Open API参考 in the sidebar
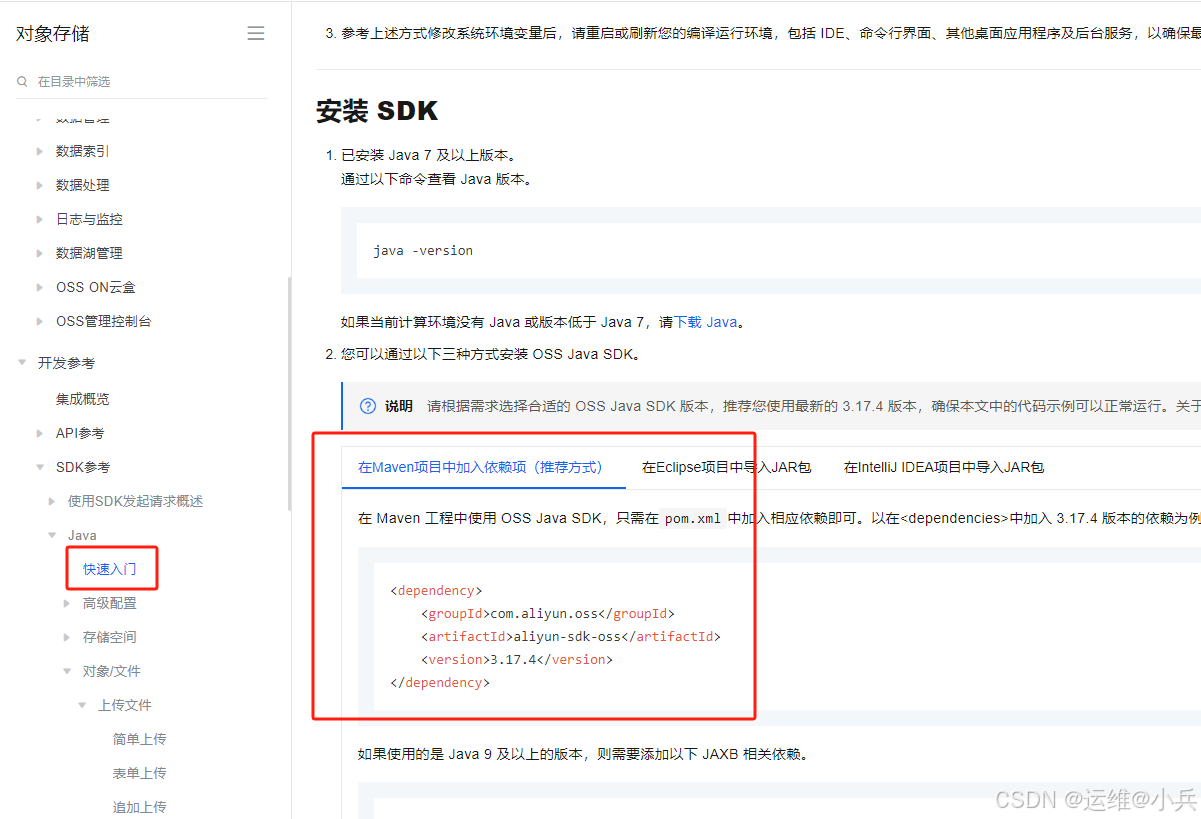The width and height of the screenshot is (1201, 819). tap(80, 433)
